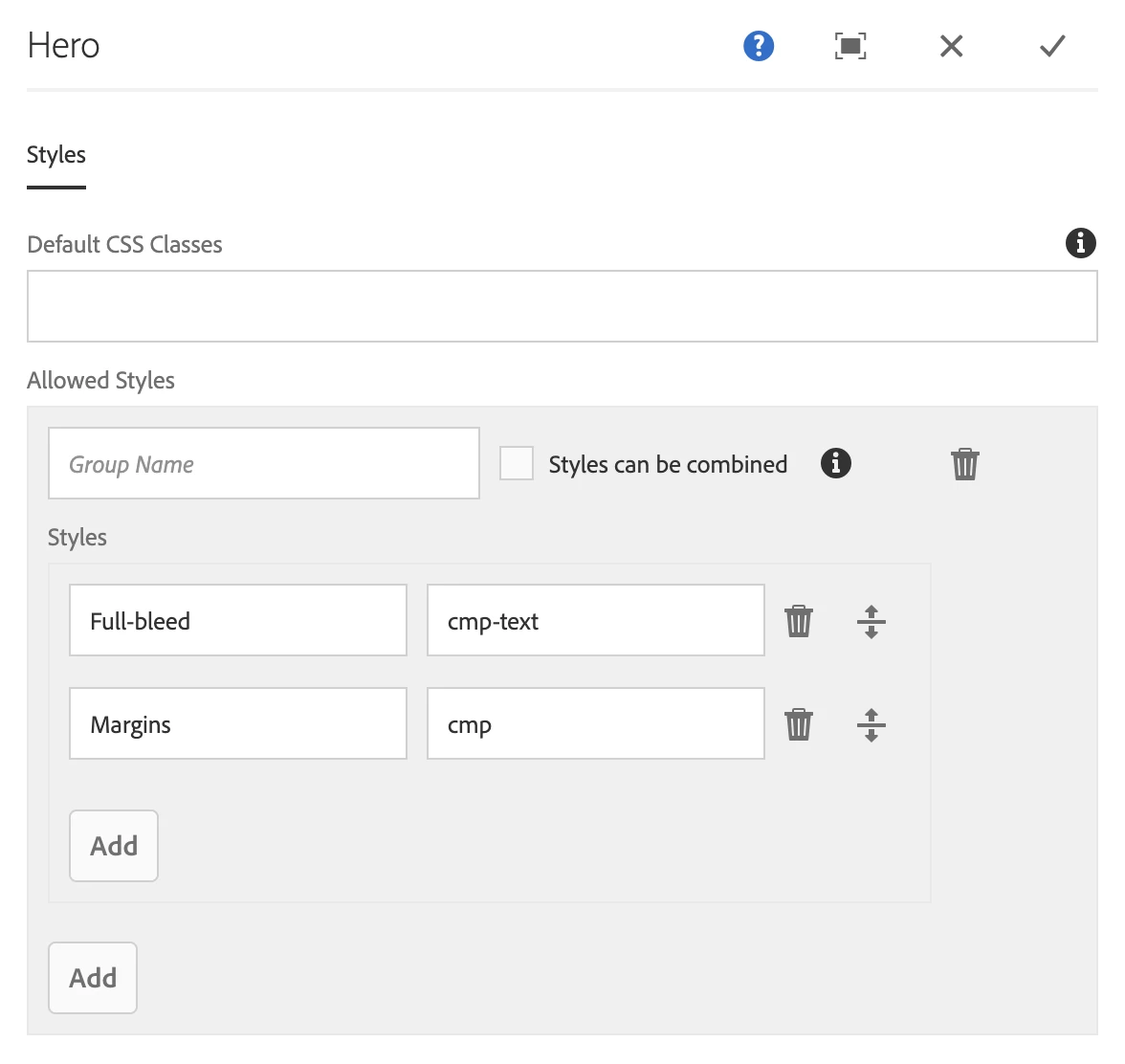Grab reorder handle for Full-bleed row
This screenshot has height=1064, width=1125.
click(x=871, y=621)
